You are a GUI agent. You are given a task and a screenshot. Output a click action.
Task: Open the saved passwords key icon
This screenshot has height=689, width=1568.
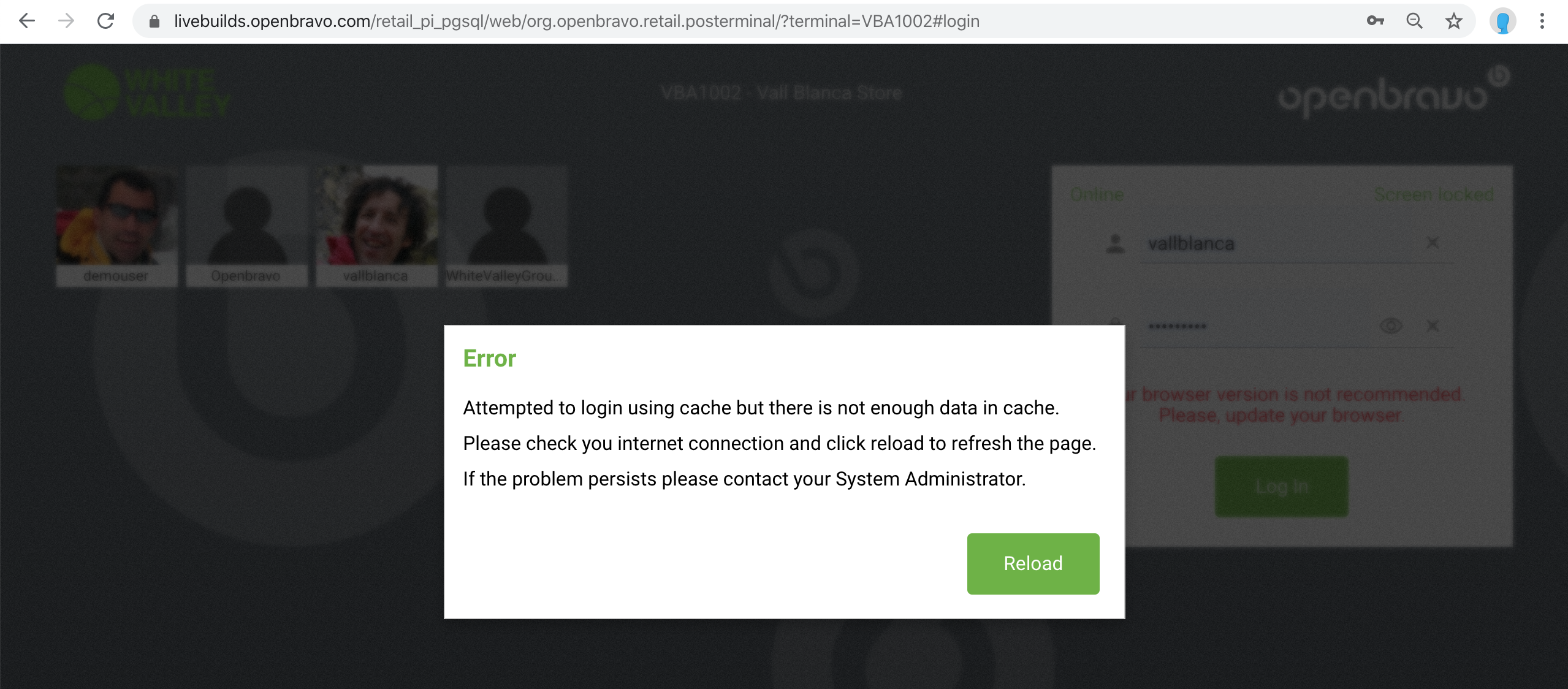[1375, 21]
